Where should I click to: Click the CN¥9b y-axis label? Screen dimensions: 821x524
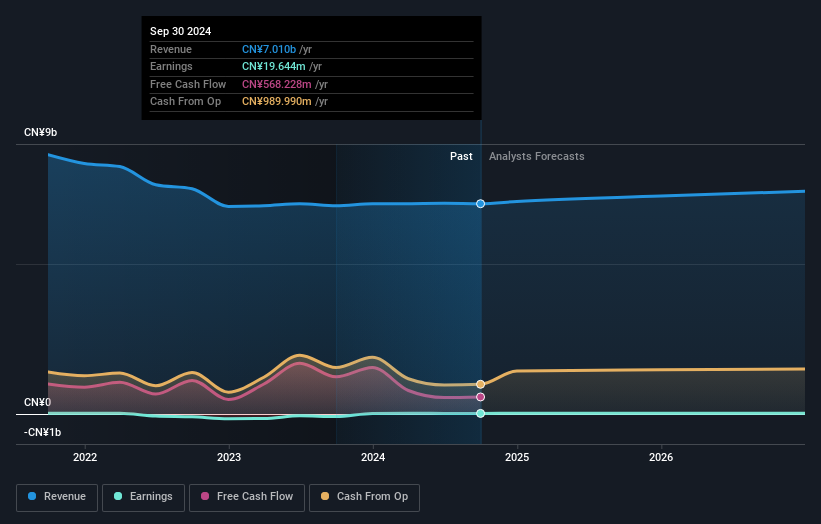pos(40,132)
